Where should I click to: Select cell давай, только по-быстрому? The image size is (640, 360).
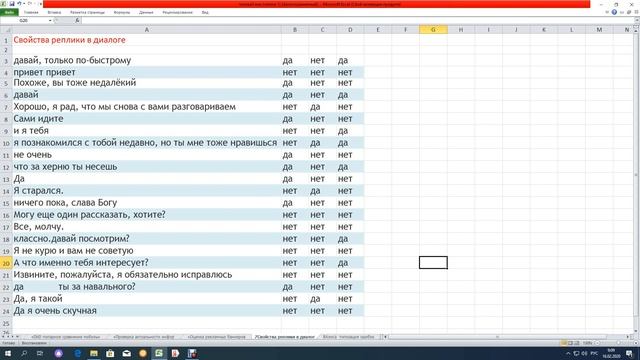pos(147,60)
